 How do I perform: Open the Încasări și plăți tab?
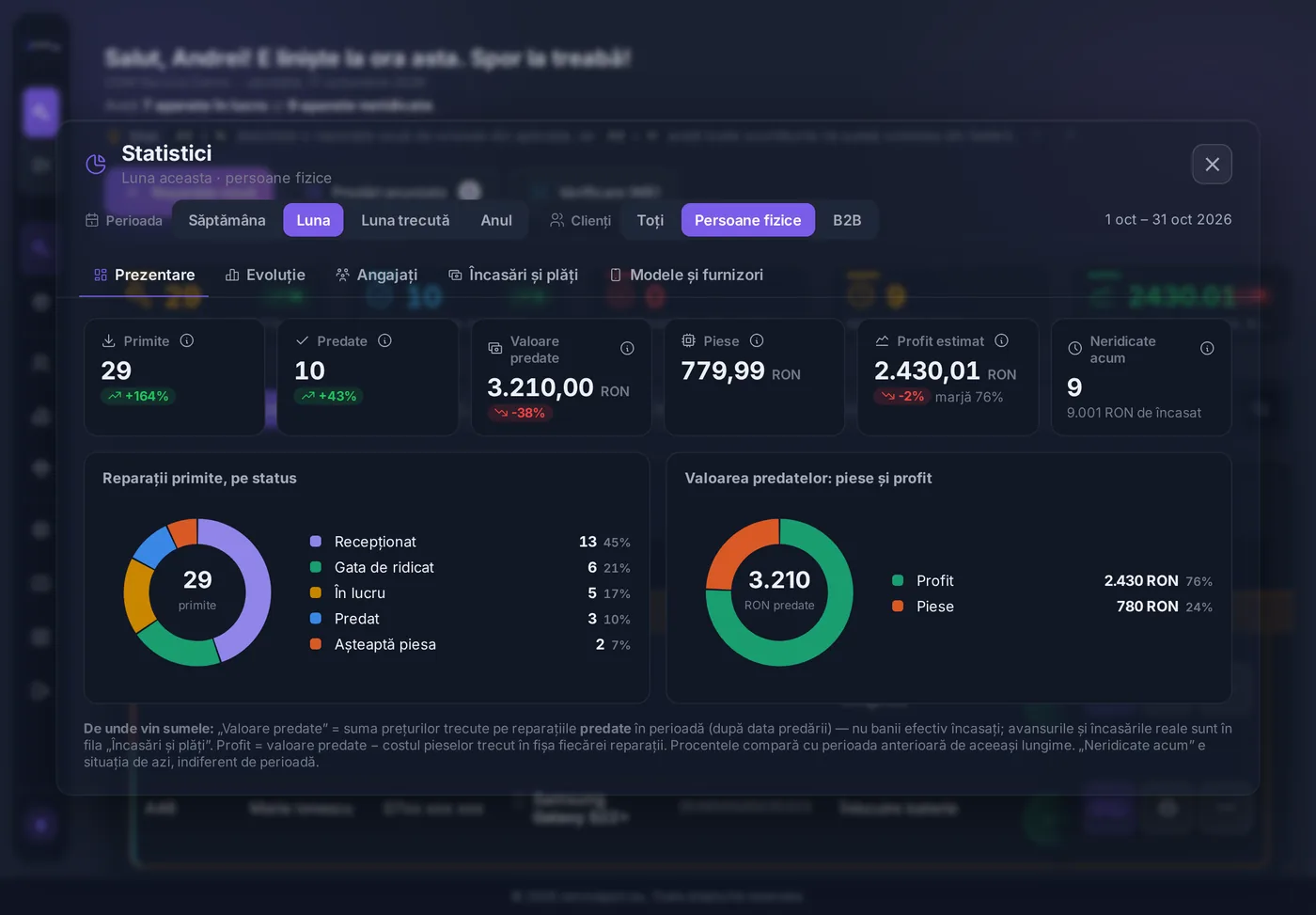tap(513, 275)
